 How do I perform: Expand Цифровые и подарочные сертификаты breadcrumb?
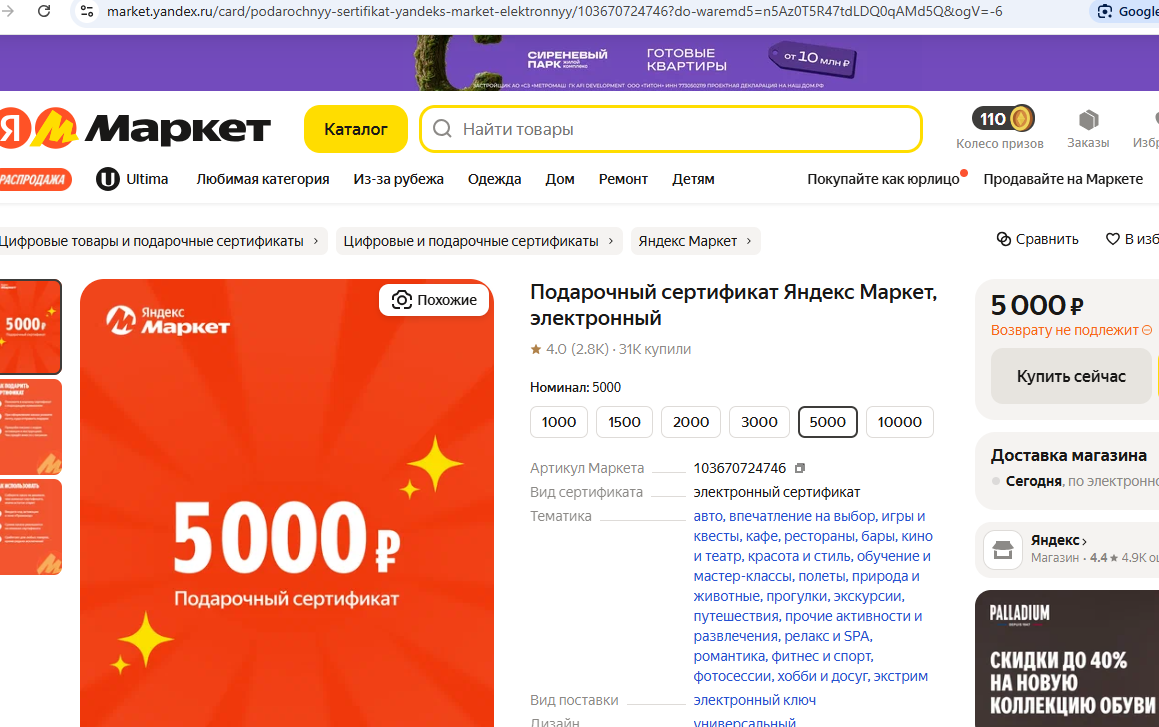(478, 241)
